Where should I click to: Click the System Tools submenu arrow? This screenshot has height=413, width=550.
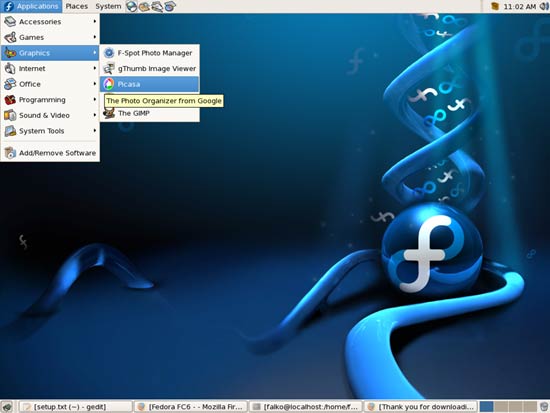95,131
